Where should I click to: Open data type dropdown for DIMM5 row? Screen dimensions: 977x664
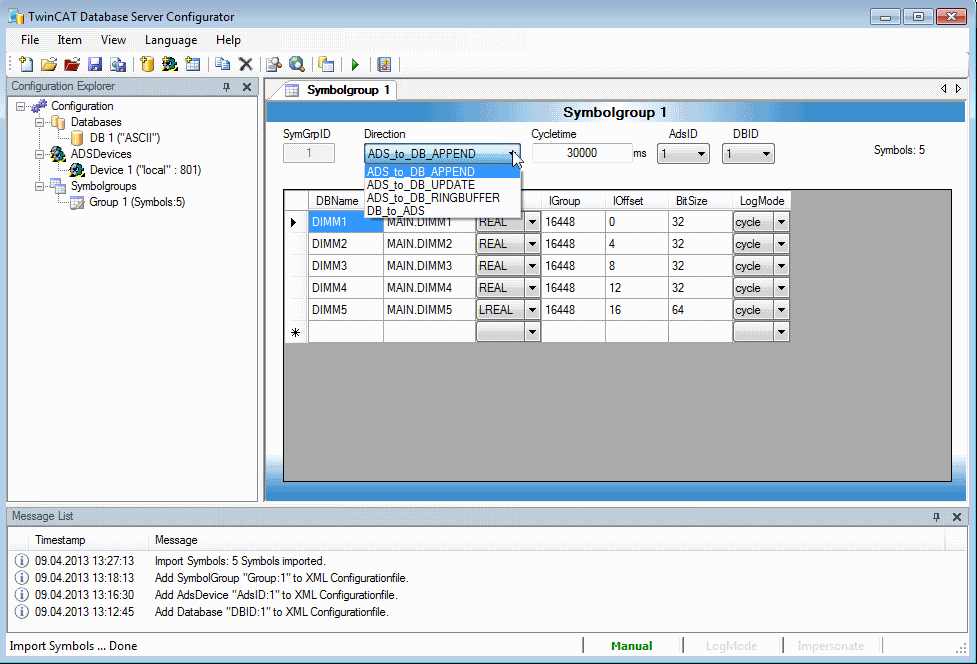(x=532, y=310)
